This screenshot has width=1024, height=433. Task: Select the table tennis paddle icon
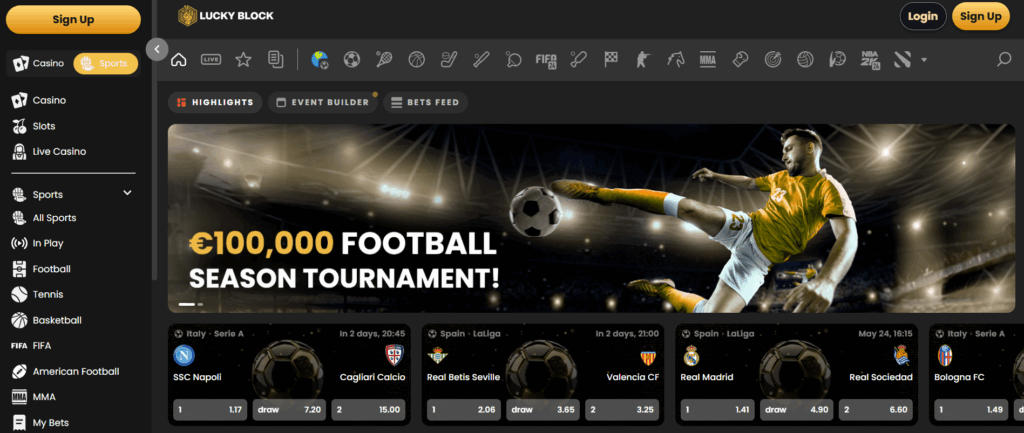(x=513, y=59)
